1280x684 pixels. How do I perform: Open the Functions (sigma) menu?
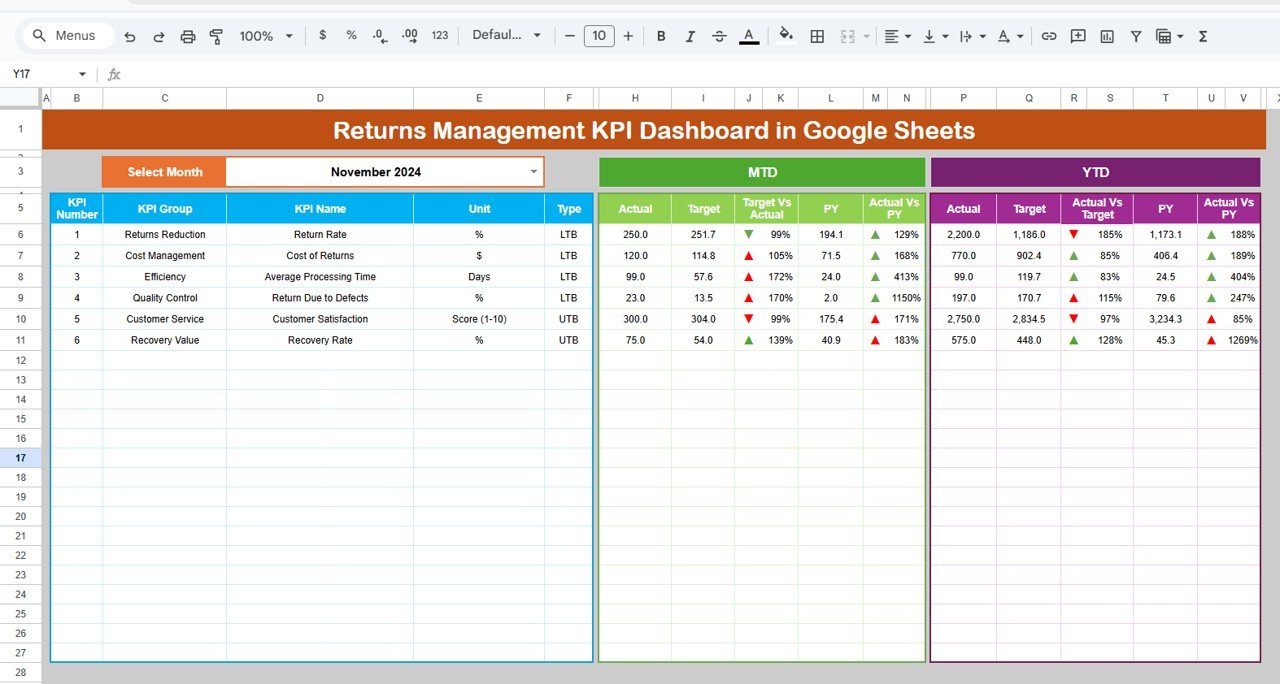[1202, 35]
